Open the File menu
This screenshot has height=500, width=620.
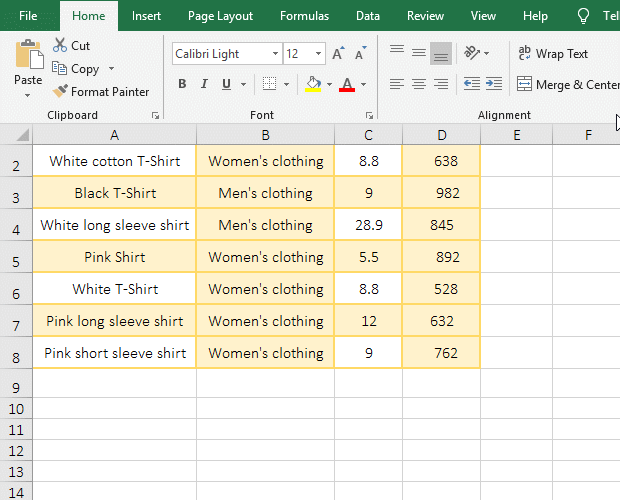pyautogui.click(x=28, y=16)
